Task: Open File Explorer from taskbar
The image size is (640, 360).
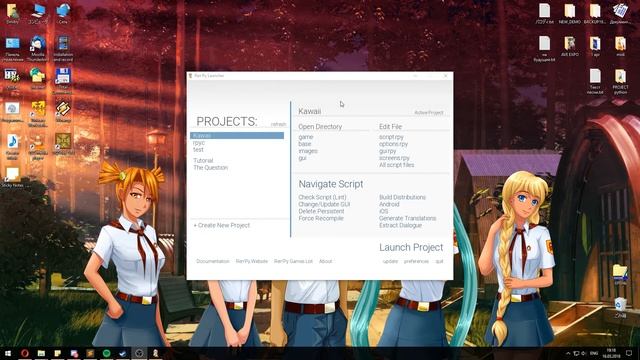Action: coord(41,353)
